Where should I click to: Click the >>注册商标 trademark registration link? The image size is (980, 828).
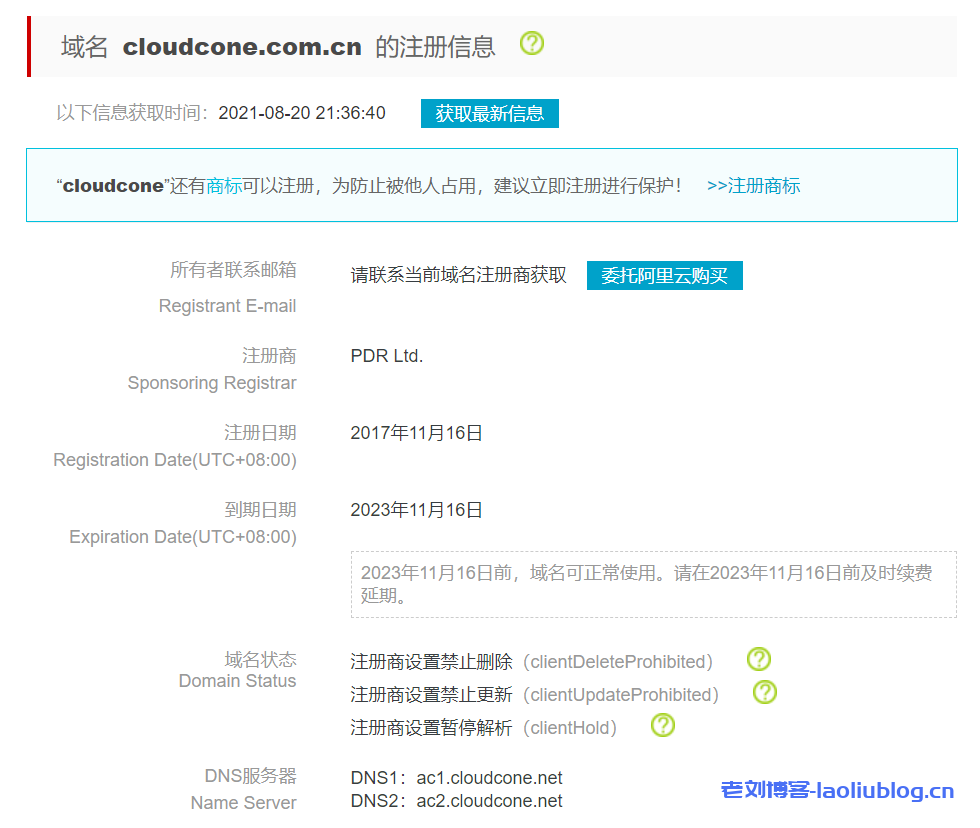click(x=753, y=185)
